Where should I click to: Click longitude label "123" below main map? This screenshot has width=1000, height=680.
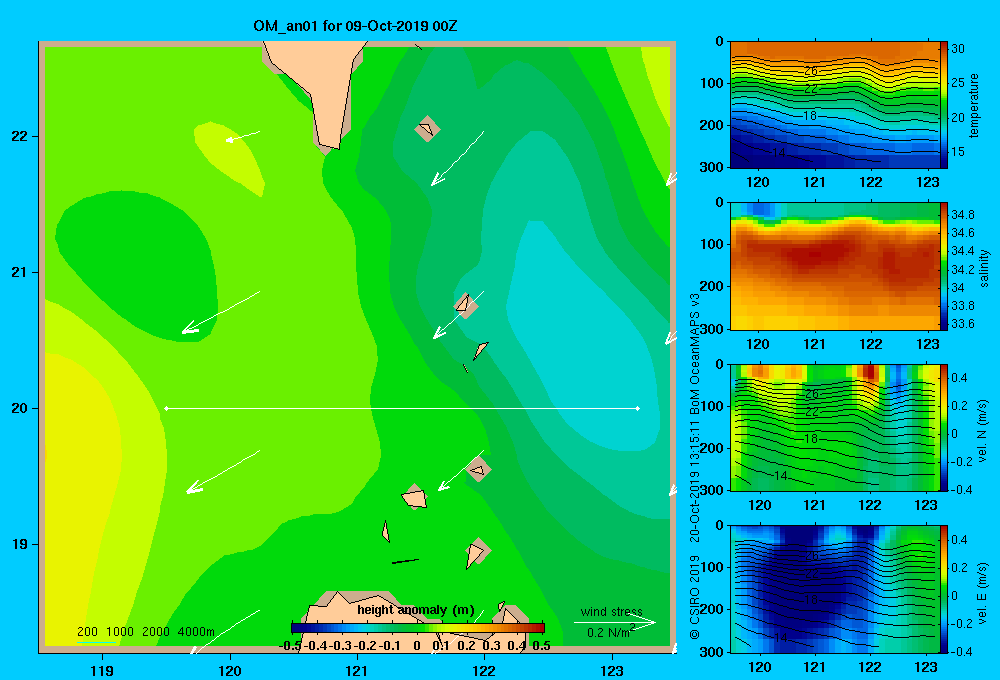(612, 670)
